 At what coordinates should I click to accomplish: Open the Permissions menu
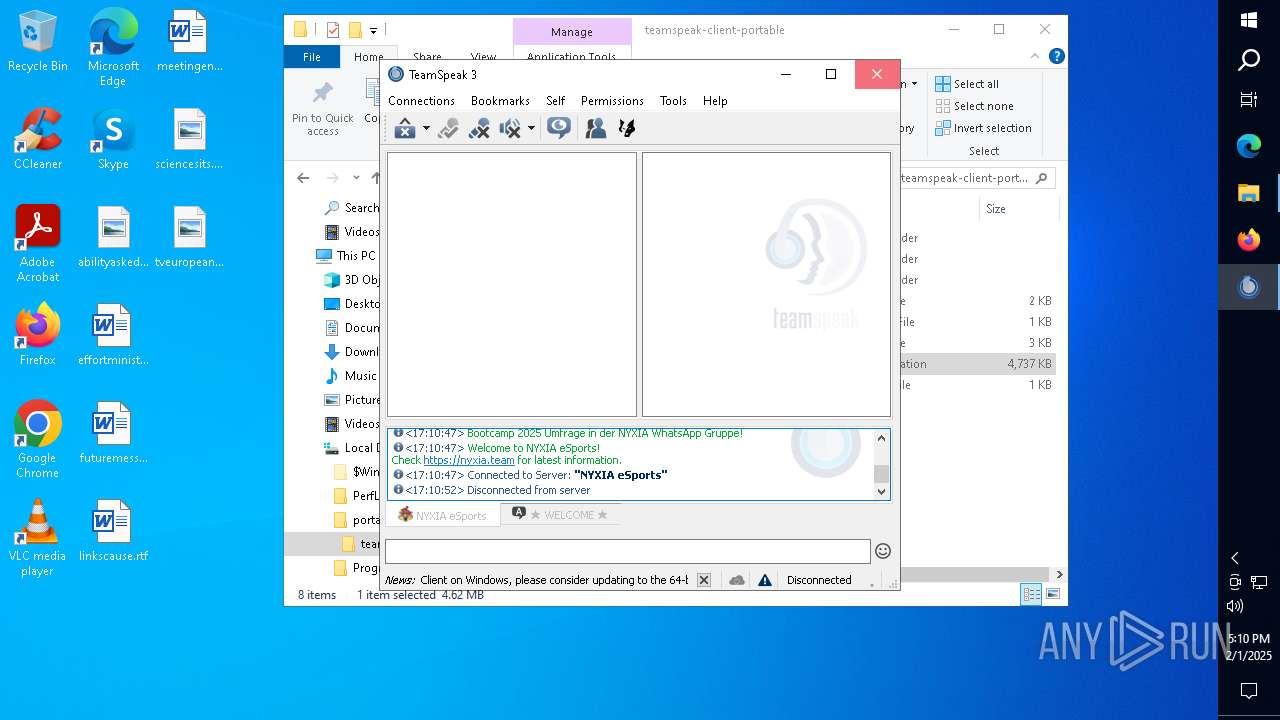tap(612, 101)
